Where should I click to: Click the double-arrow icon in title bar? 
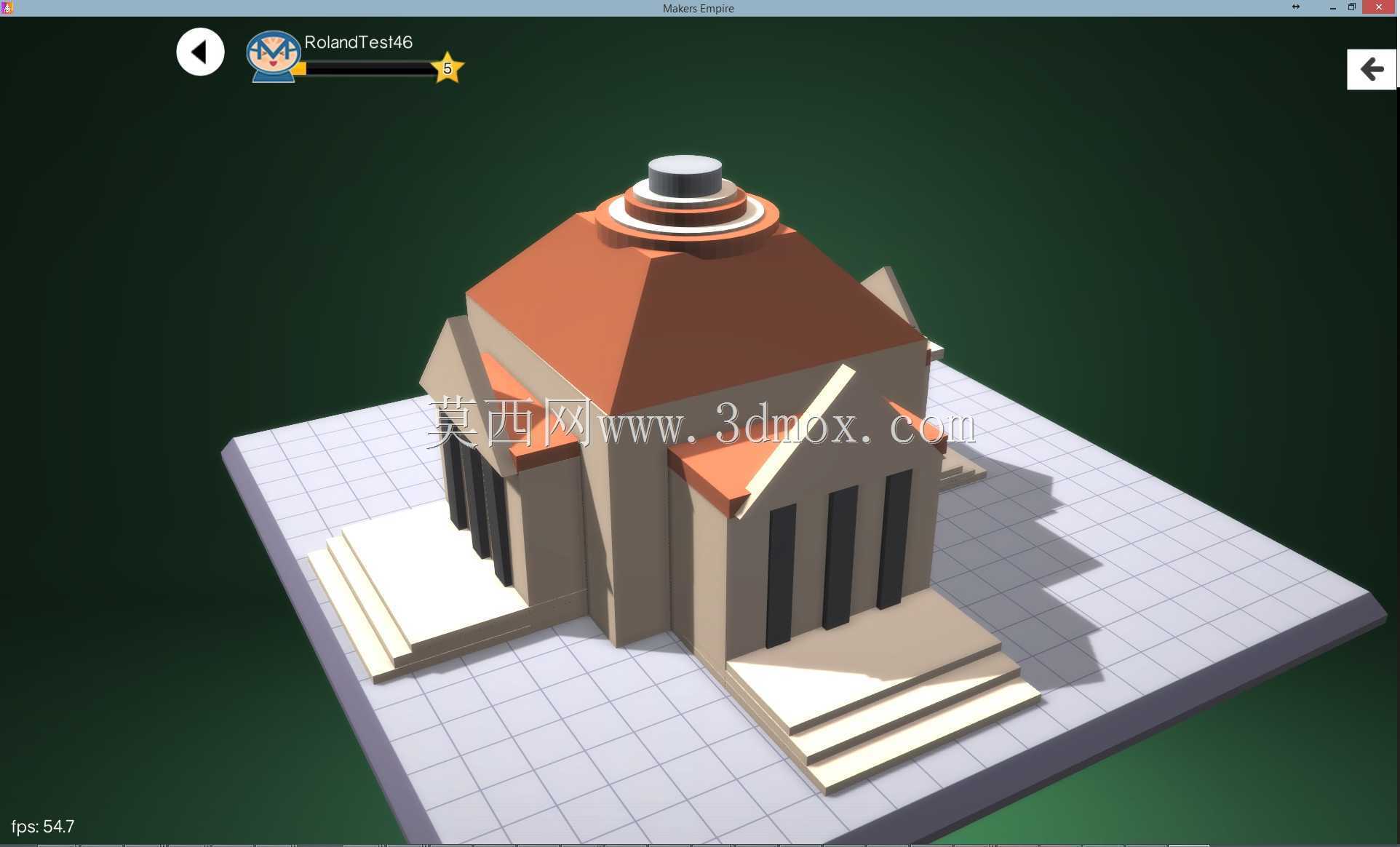[1296, 7]
